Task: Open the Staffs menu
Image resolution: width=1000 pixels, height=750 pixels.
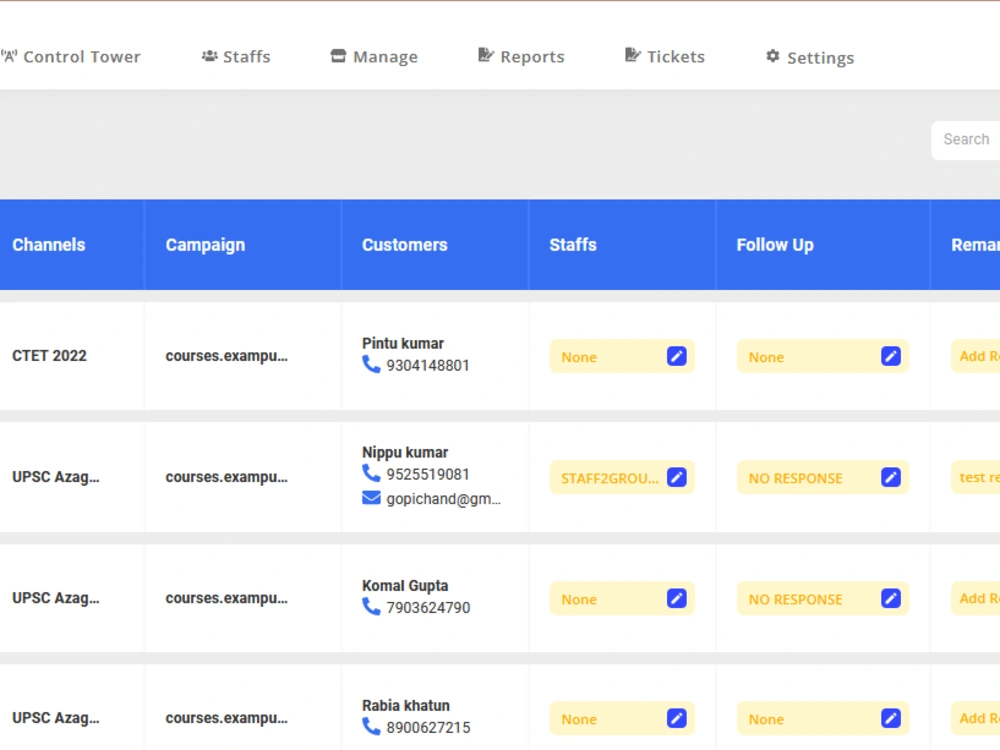Action: [236, 57]
